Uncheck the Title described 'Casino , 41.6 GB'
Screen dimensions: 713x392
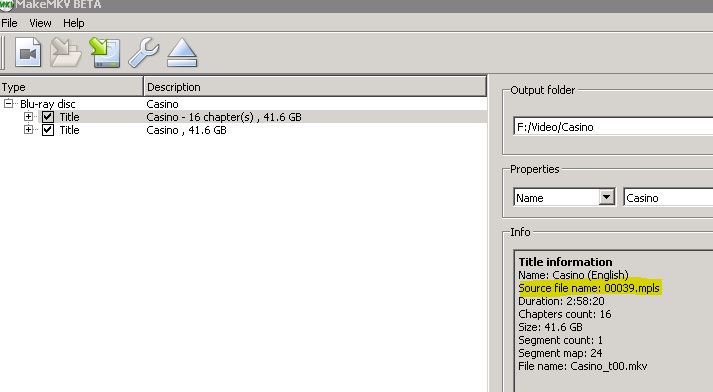coord(48,131)
